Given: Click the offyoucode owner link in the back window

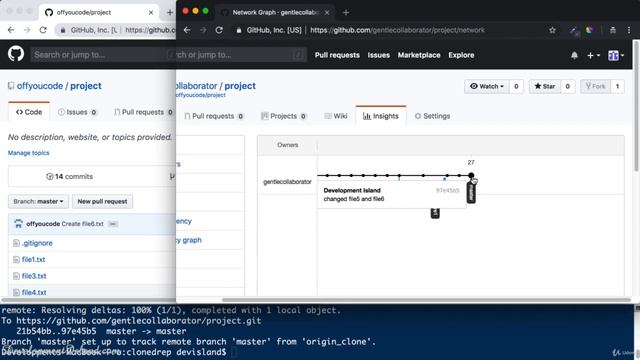Looking at the screenshot, I should pyautogui.click(x=40, y=86).
